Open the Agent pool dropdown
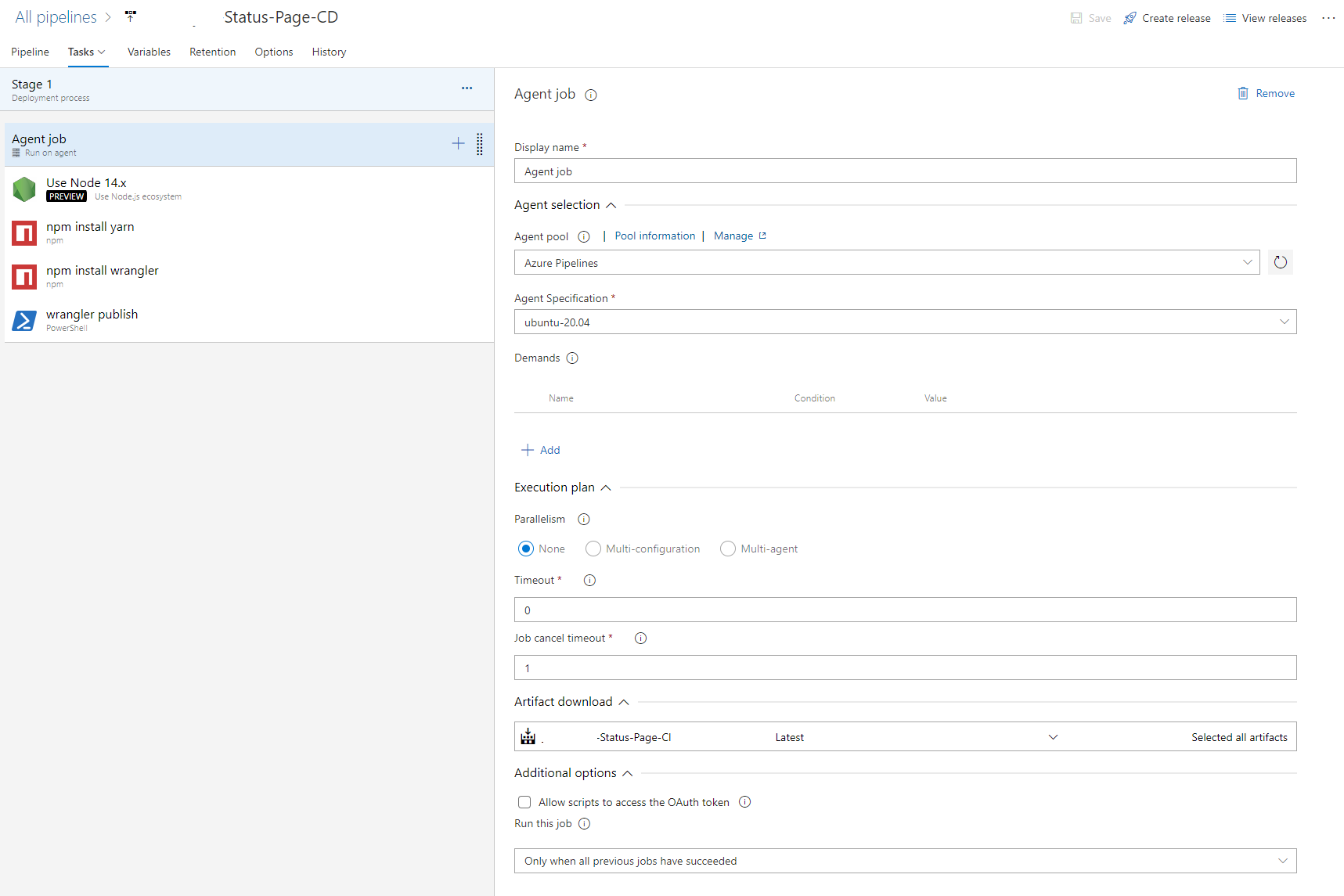This screenshot has height=896, width=1344. coord(887,262)
